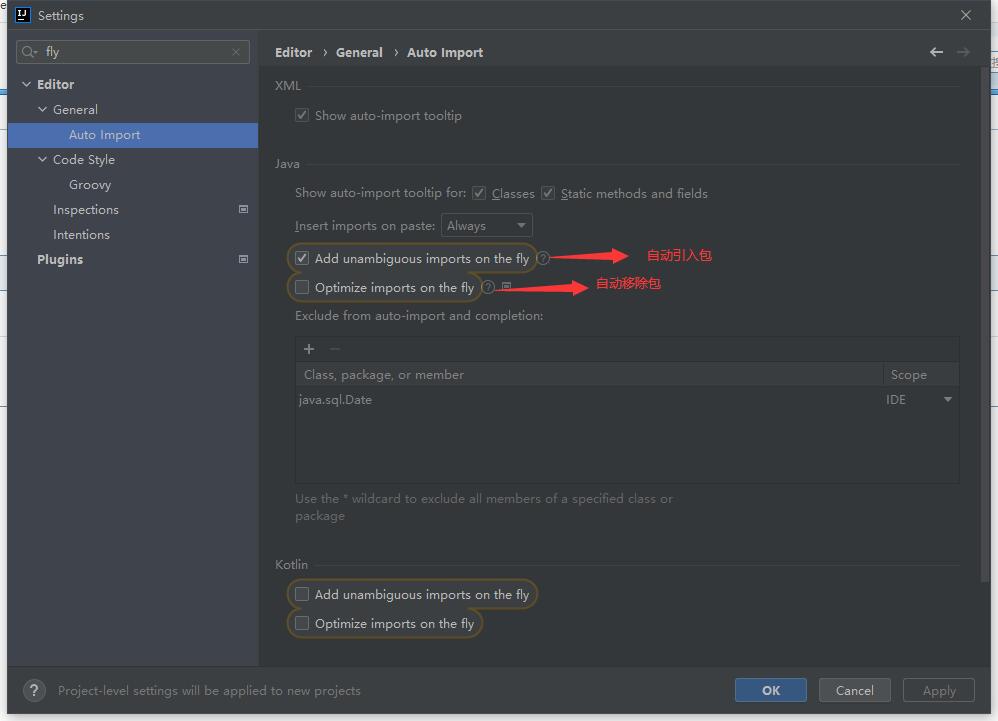Screen dimensions: 998x721
Task: Open help for Optimize imports on the fly
Action: click(488, 287)
